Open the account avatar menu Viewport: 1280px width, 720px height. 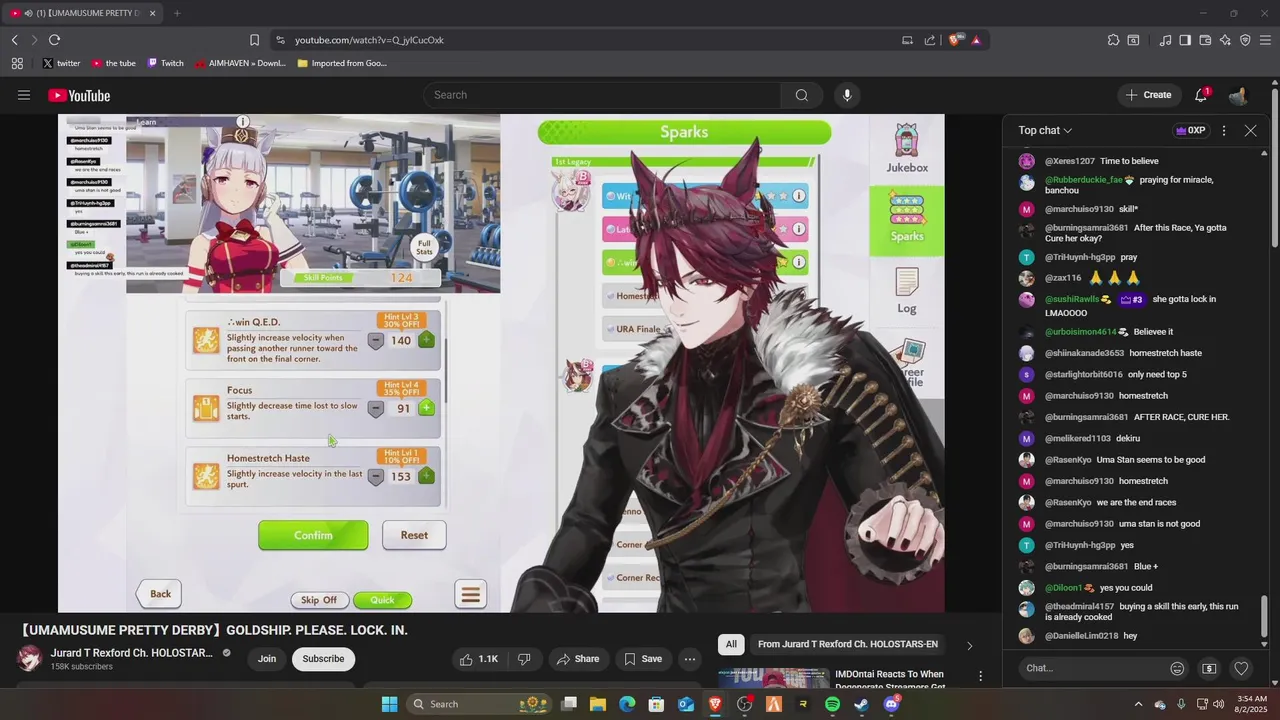(1238, 95)
